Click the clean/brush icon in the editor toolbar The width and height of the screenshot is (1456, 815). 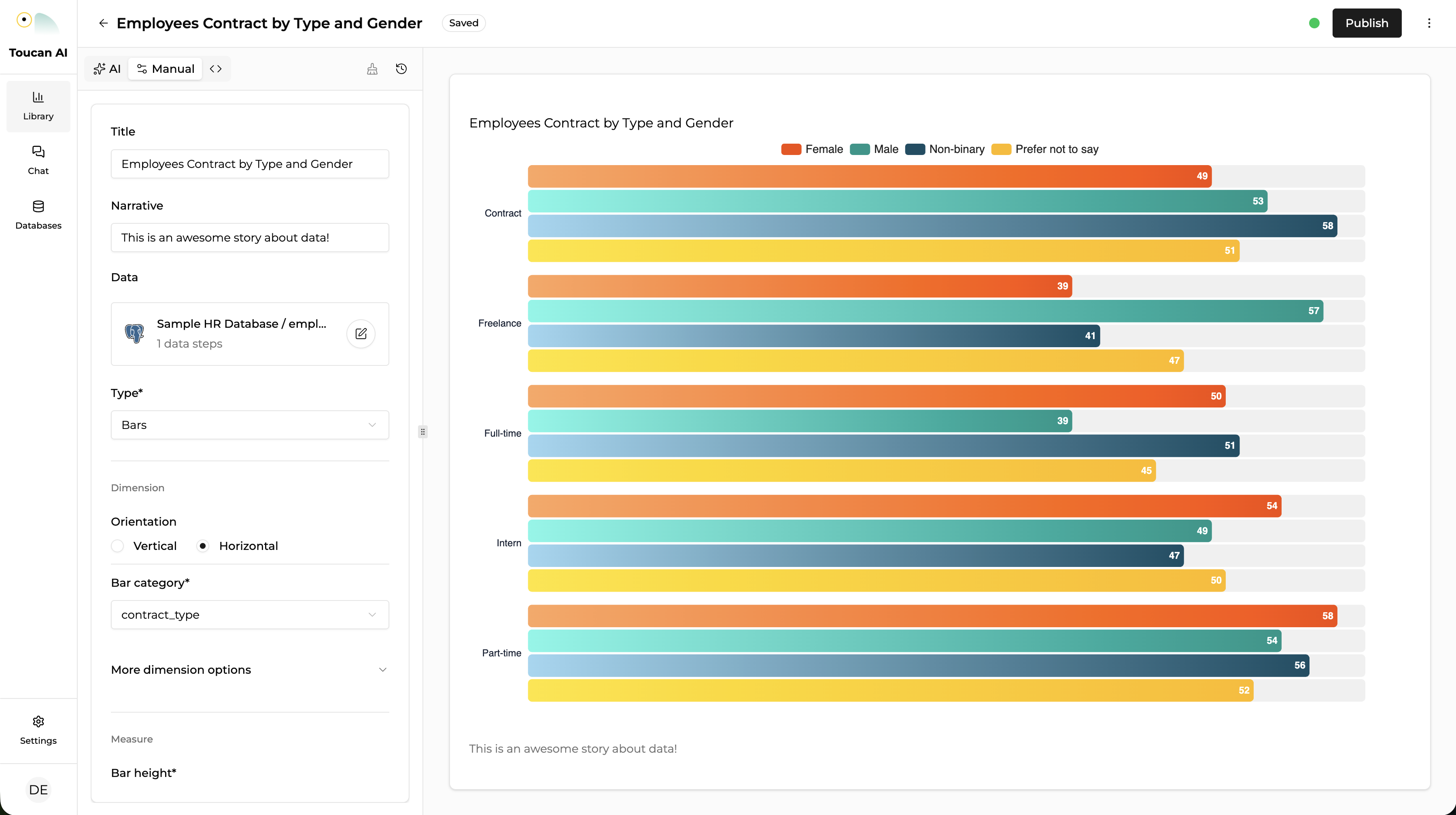372,69
